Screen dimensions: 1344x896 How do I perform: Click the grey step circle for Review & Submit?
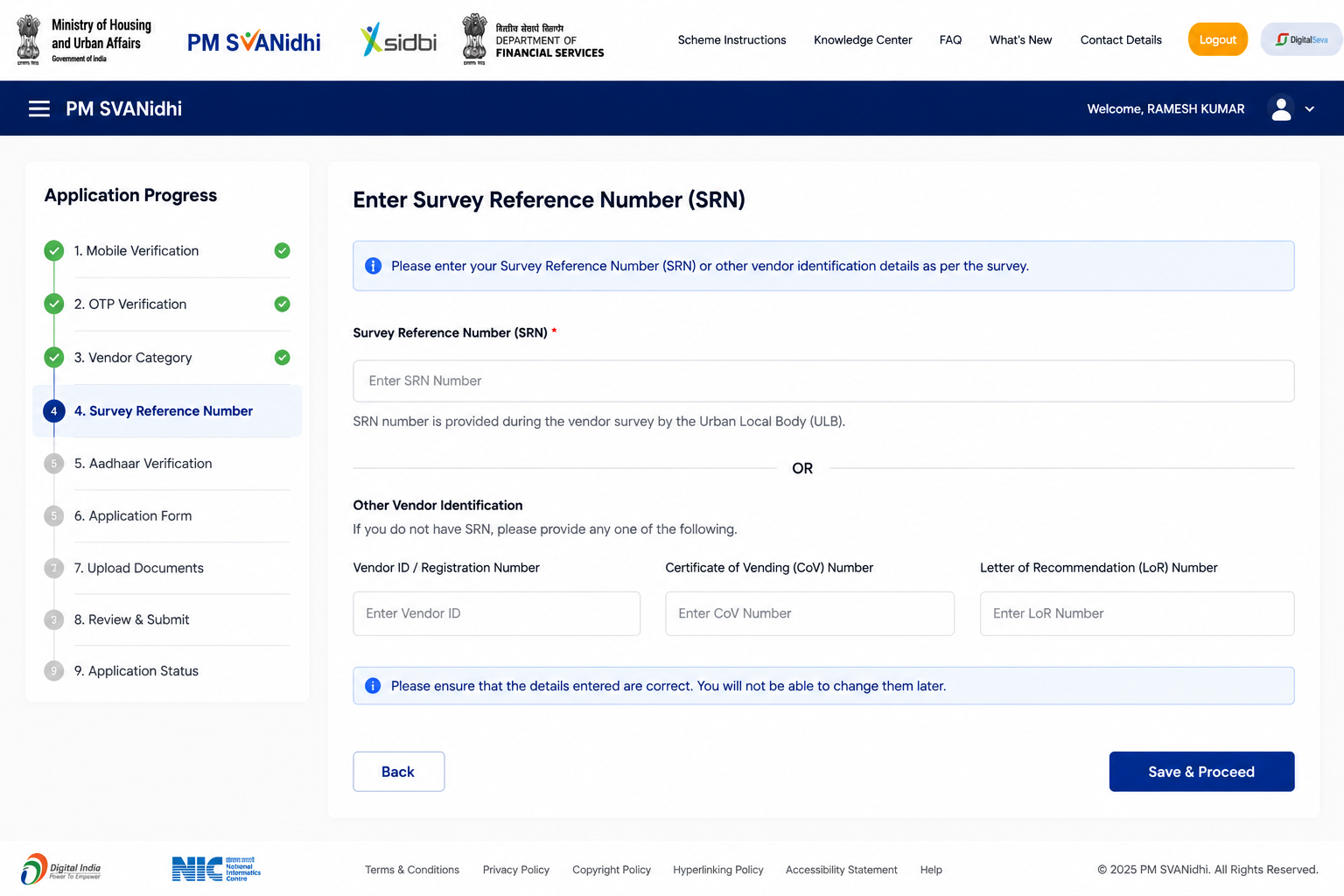pyautogui.click(x=54, y=619)
